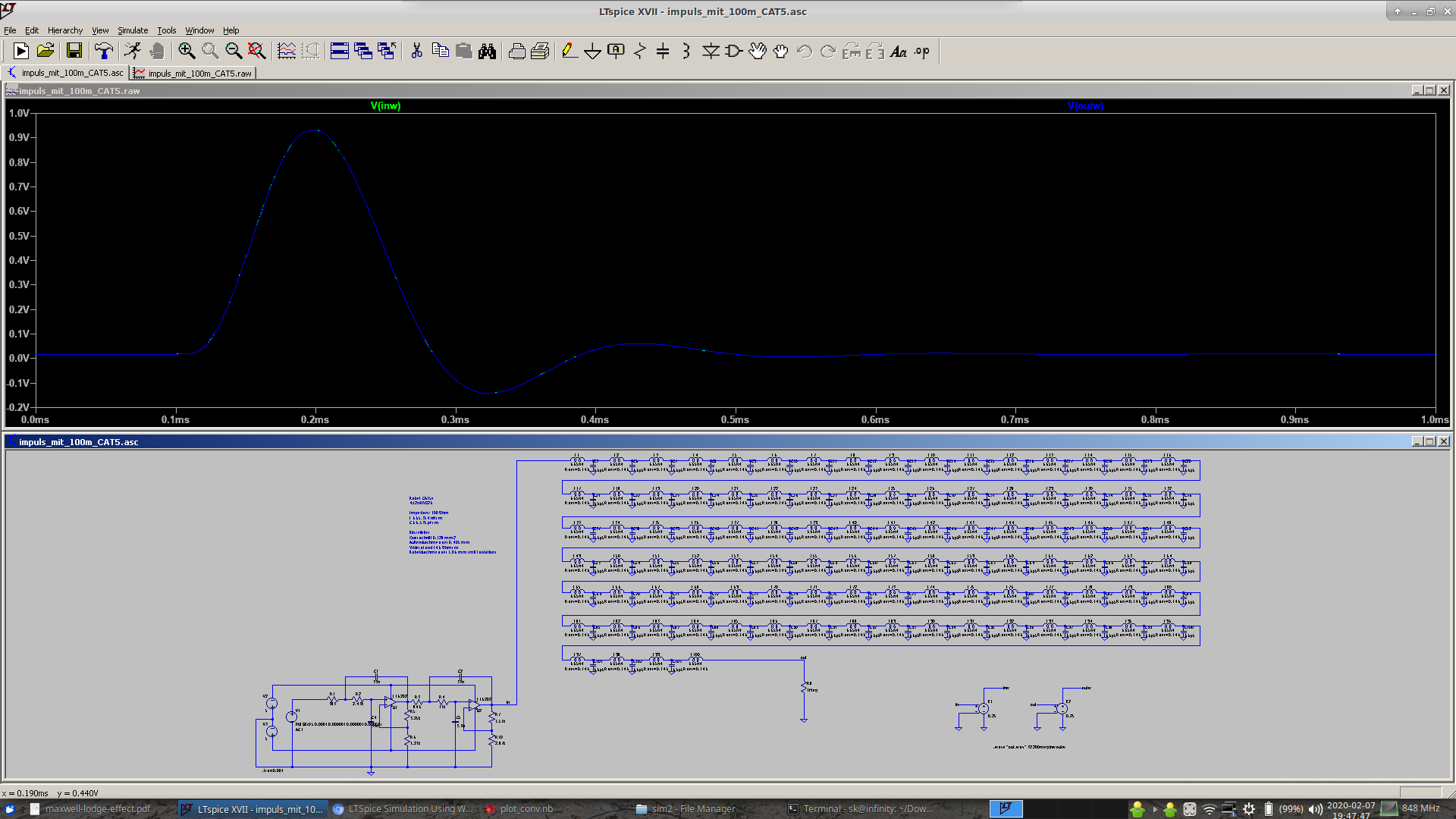The image size is (1456, 819).
Task: Click the Text Aa tool
Action: click(x=899, y=51)
